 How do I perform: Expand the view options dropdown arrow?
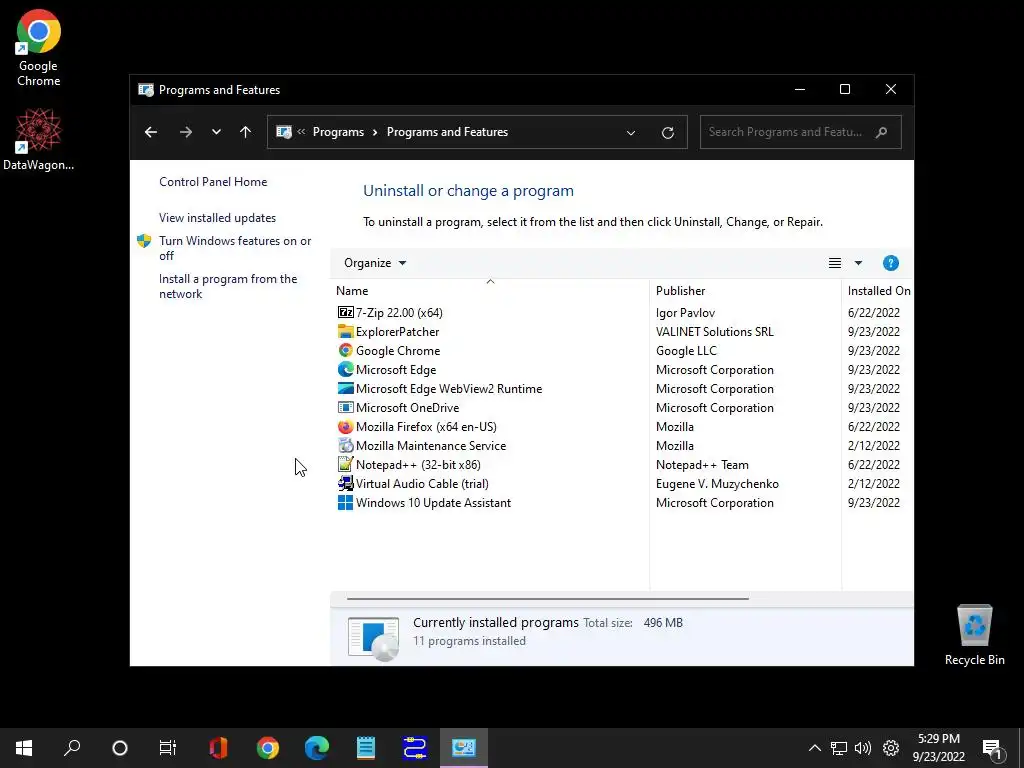click(858, 263)
